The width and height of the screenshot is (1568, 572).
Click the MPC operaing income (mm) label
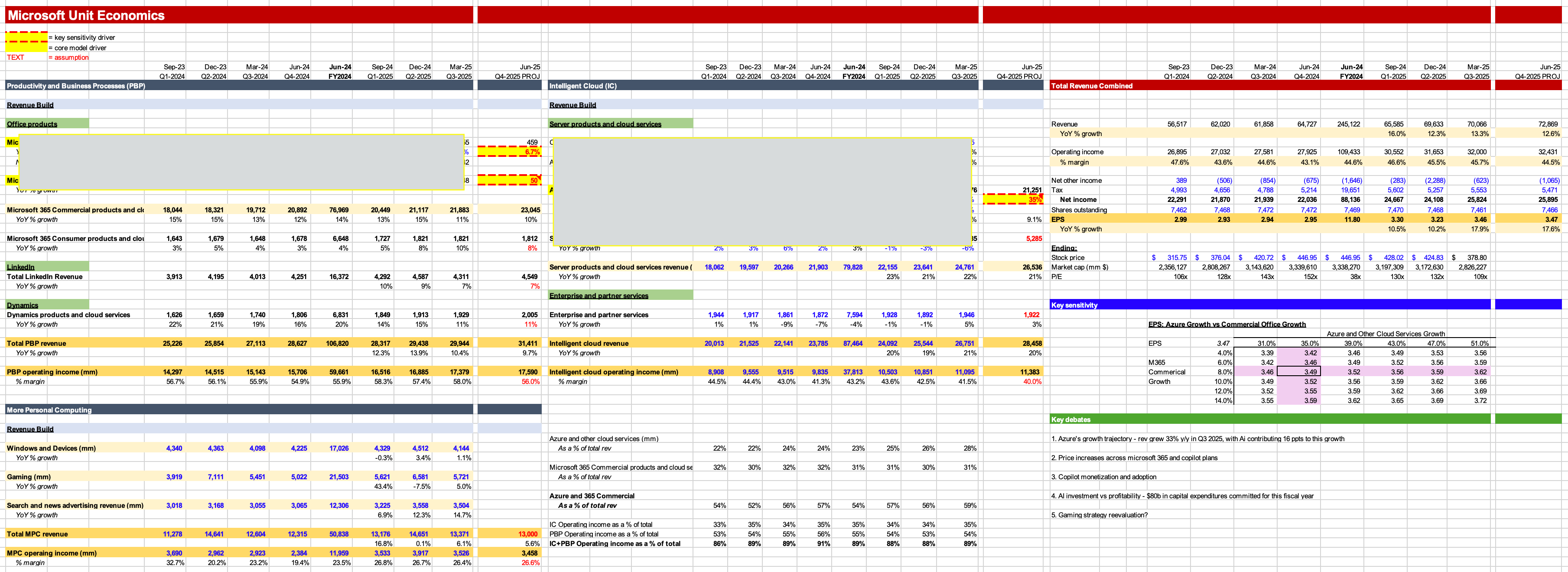pyautogui.click(x=52, y=553)
